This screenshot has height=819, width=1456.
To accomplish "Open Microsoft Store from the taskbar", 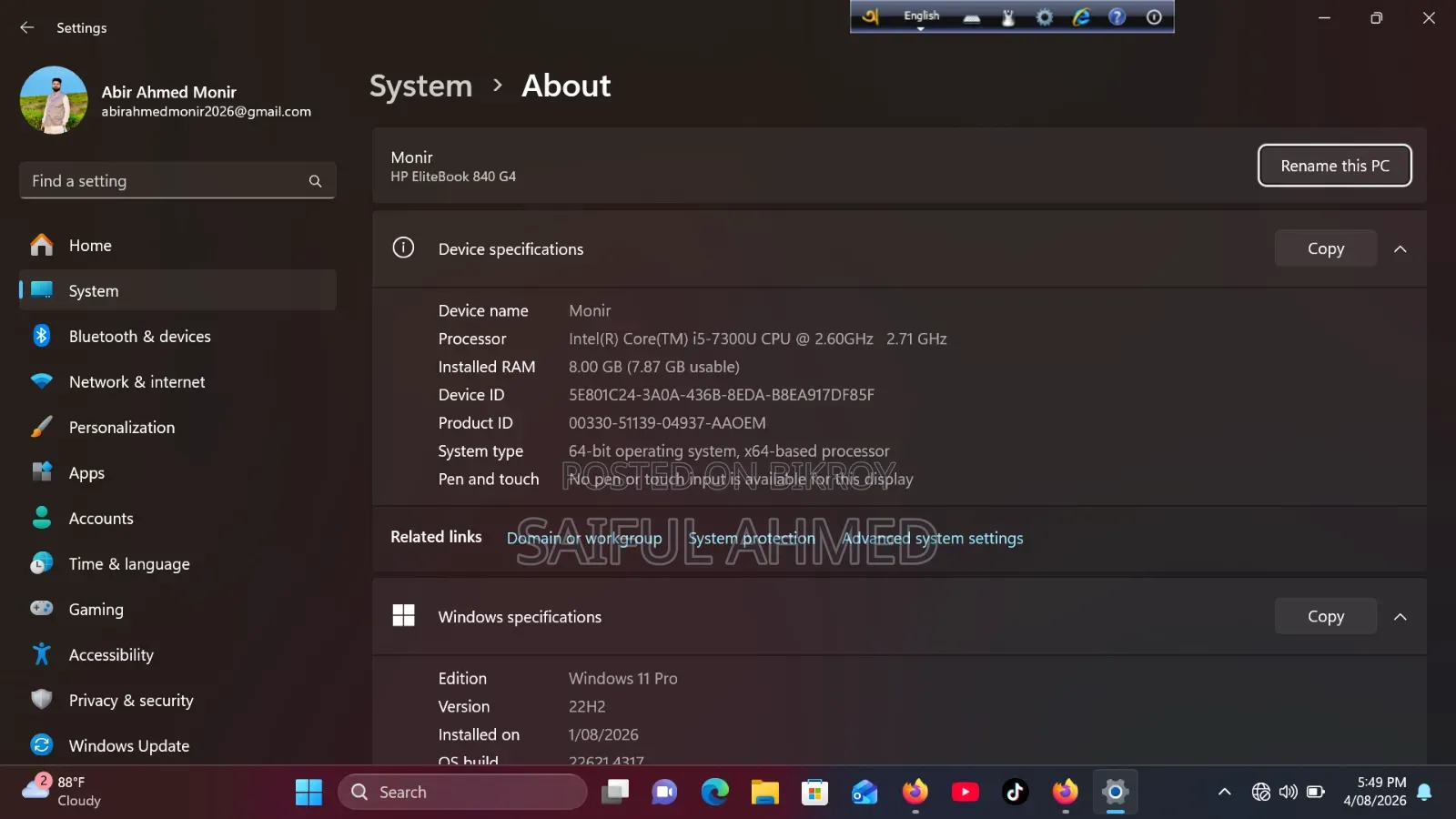I will pos(815,793).
